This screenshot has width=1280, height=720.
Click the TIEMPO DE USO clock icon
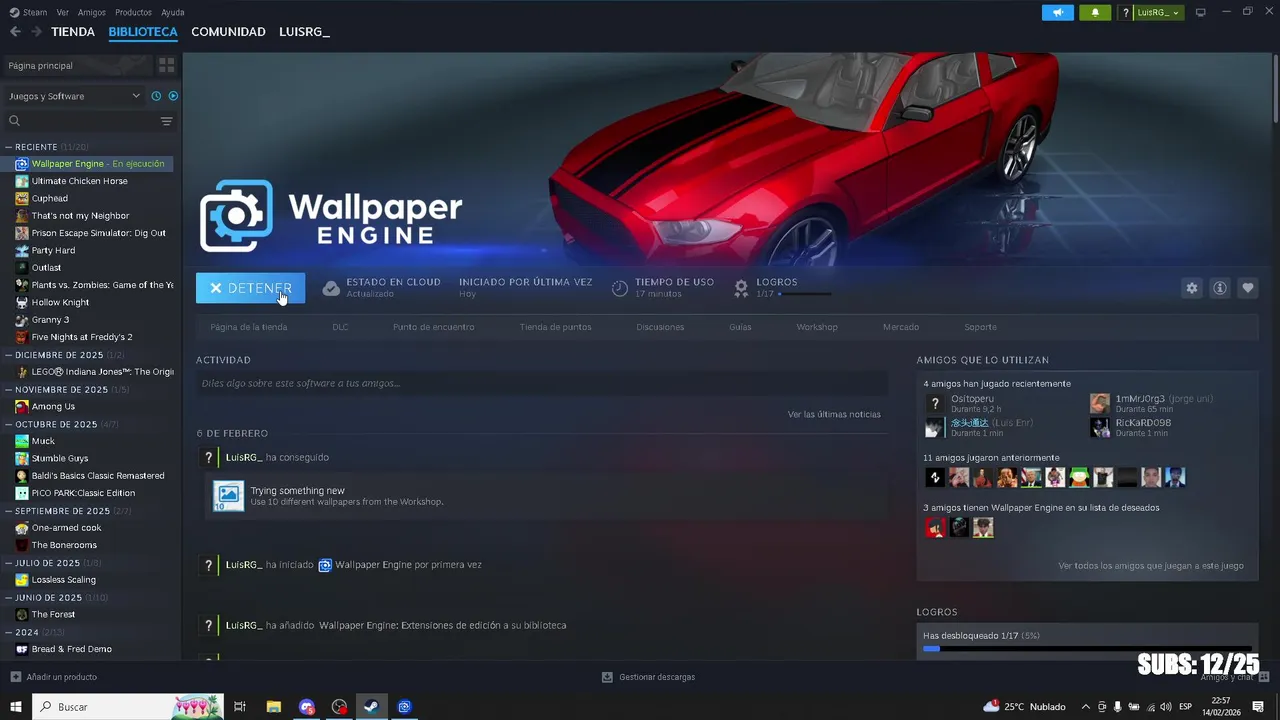pyautogui.click(x=620, y=288)
